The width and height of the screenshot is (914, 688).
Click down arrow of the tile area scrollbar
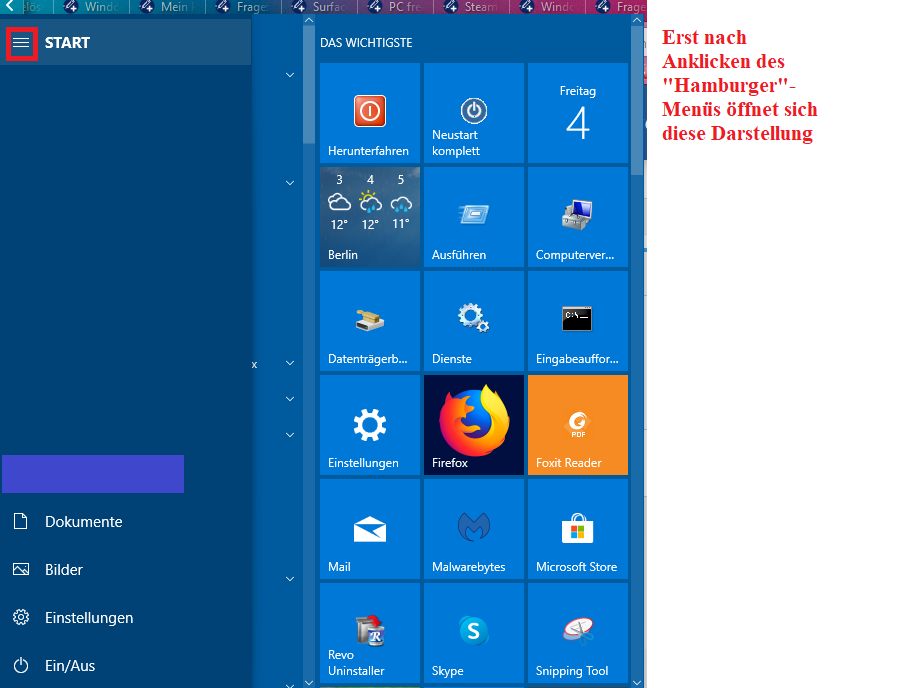coord(637,683)
